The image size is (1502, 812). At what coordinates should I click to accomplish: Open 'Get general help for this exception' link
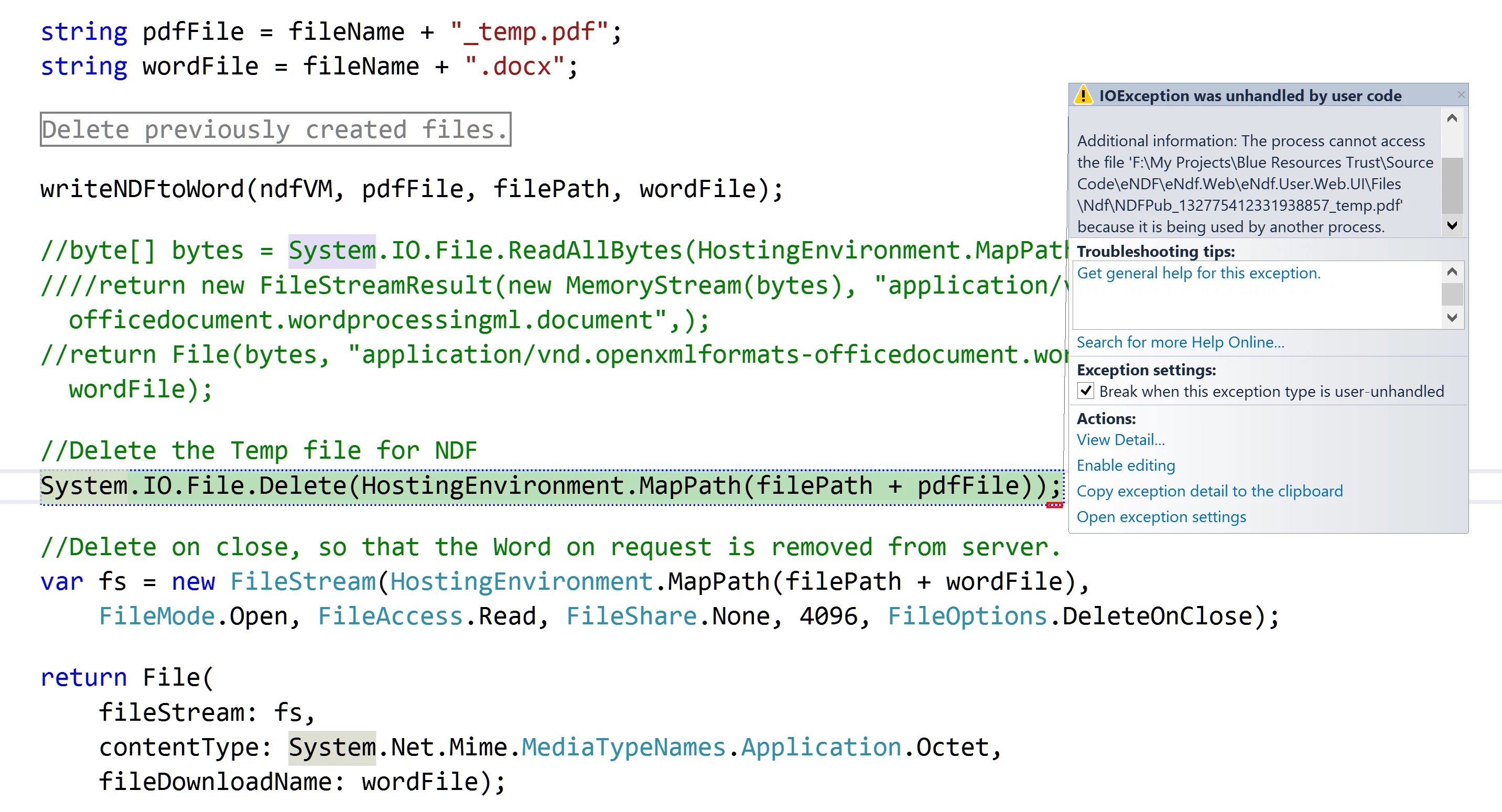click(1198, 273)
